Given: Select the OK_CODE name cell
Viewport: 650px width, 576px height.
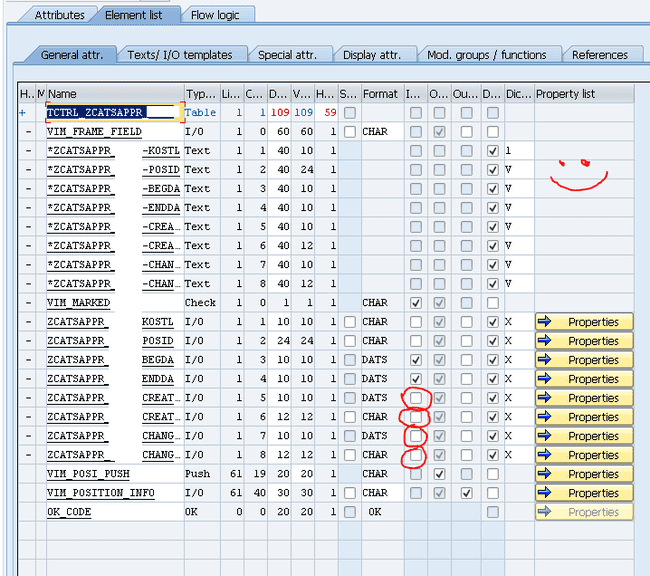Looking at the screenshot, I should 115,512.
